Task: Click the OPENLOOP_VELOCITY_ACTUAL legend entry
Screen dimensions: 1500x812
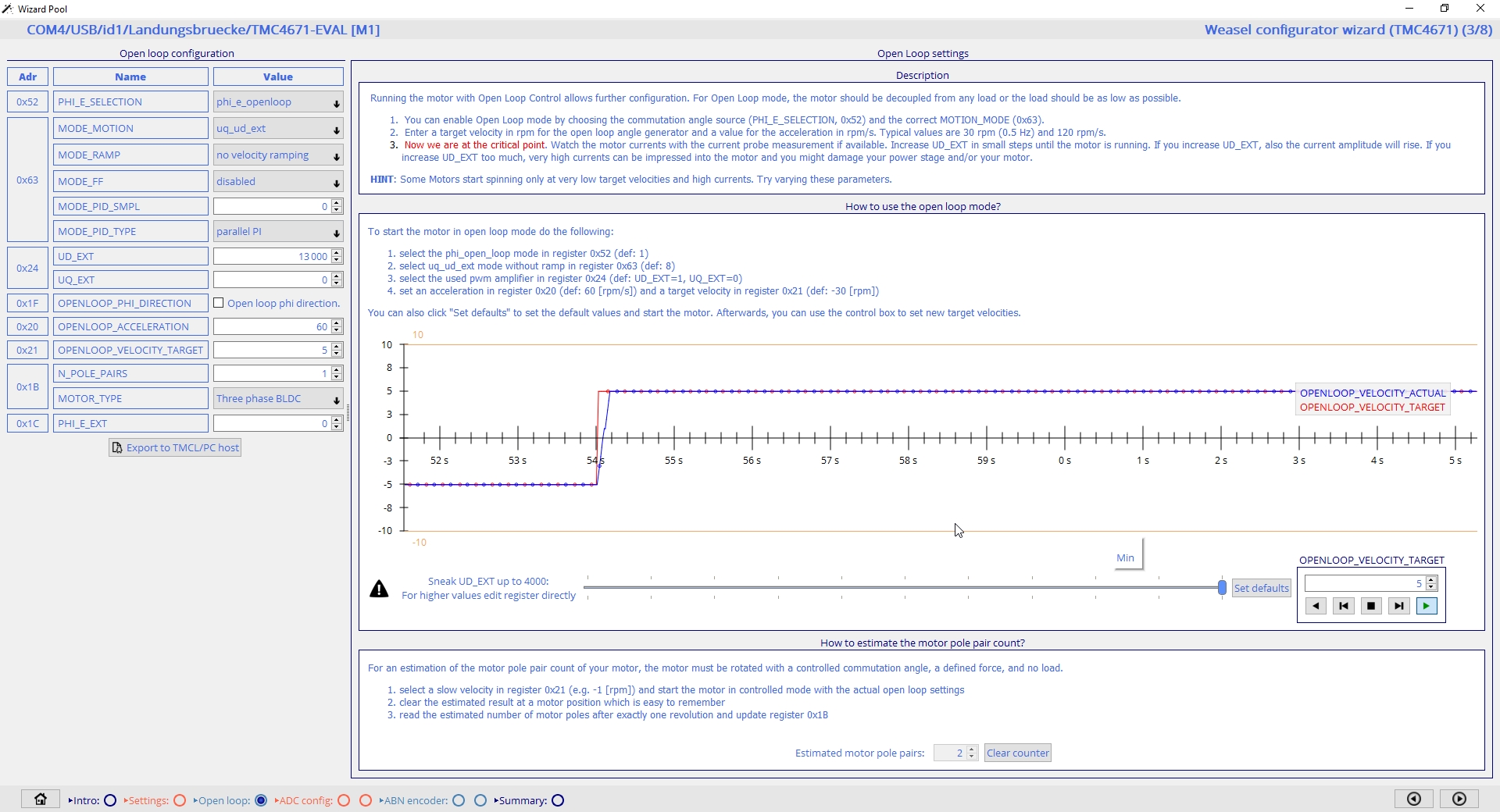Action: 1373,393
